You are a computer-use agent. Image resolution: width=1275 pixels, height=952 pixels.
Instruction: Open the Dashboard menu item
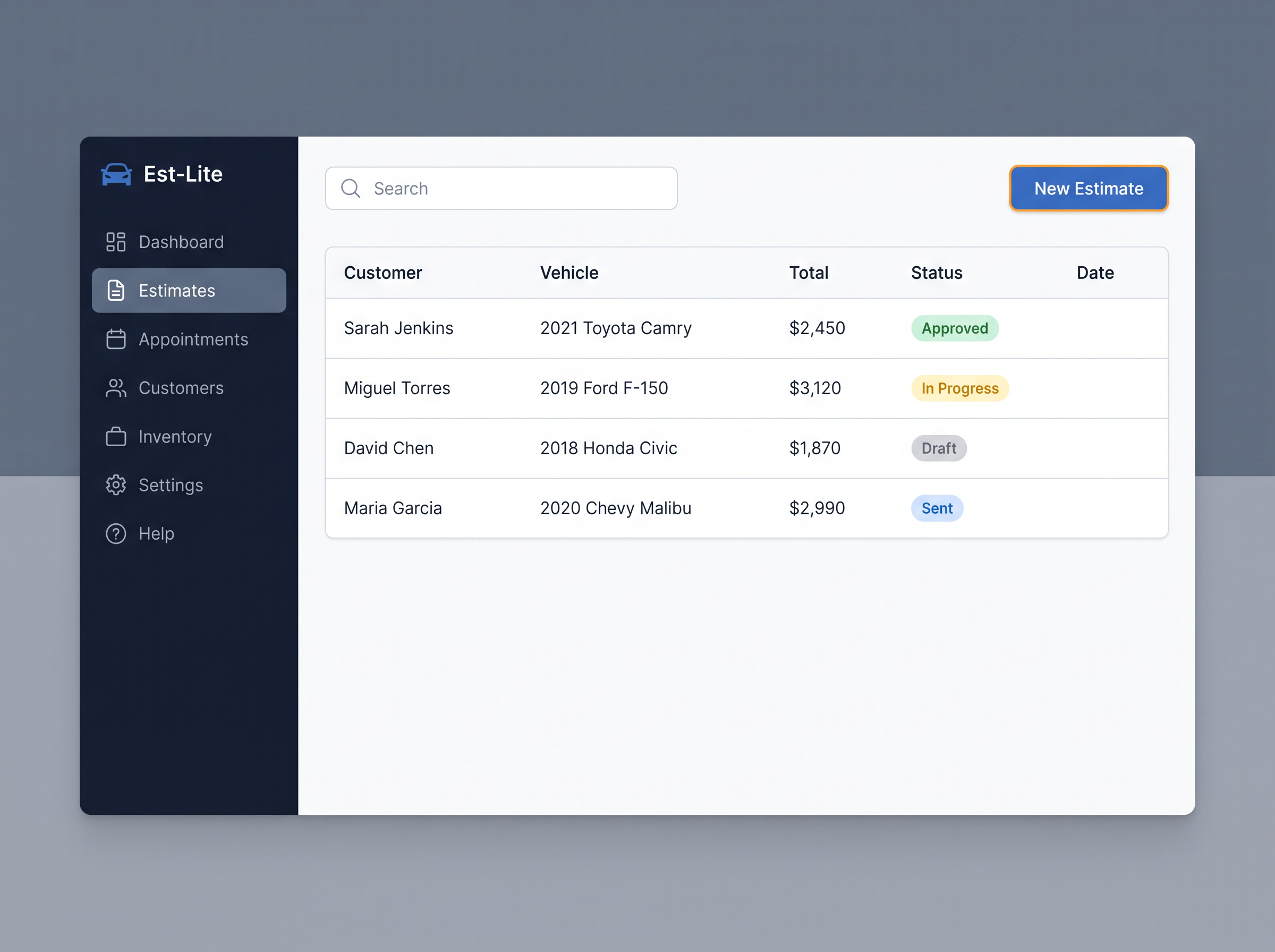point(189,242)
